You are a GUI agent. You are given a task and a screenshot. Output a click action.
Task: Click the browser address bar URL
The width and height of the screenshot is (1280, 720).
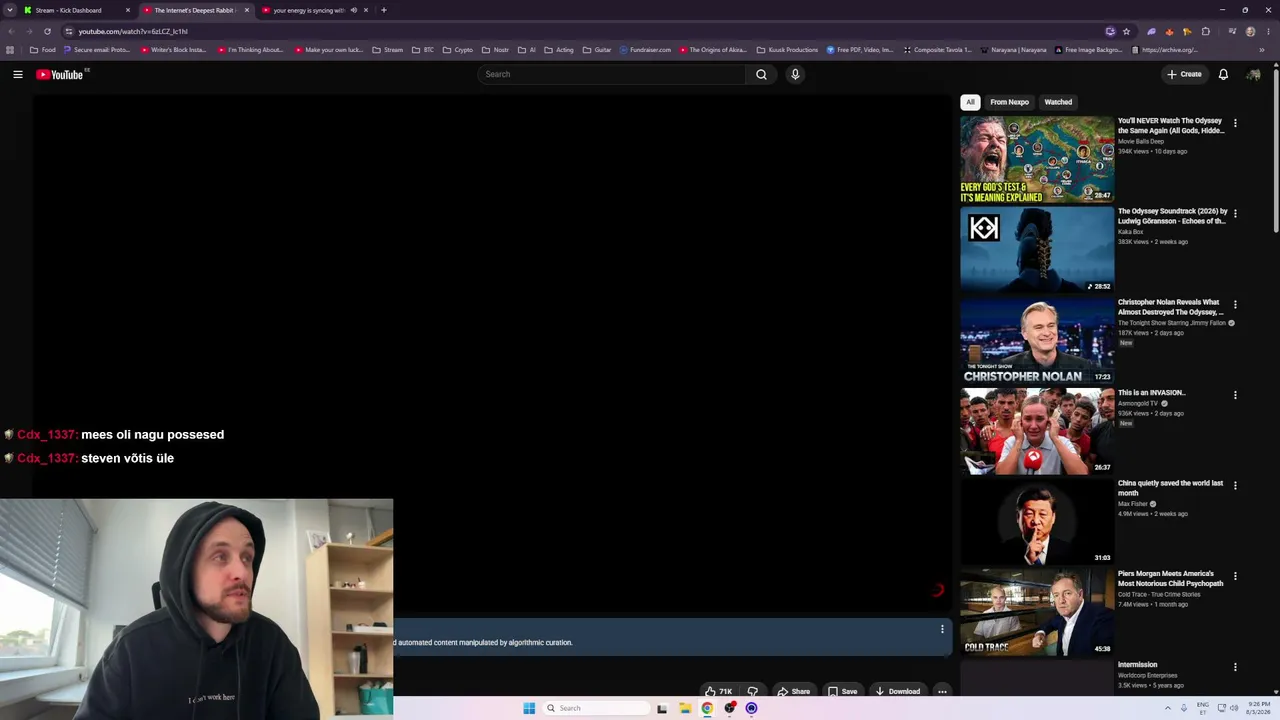coord(133,31)
